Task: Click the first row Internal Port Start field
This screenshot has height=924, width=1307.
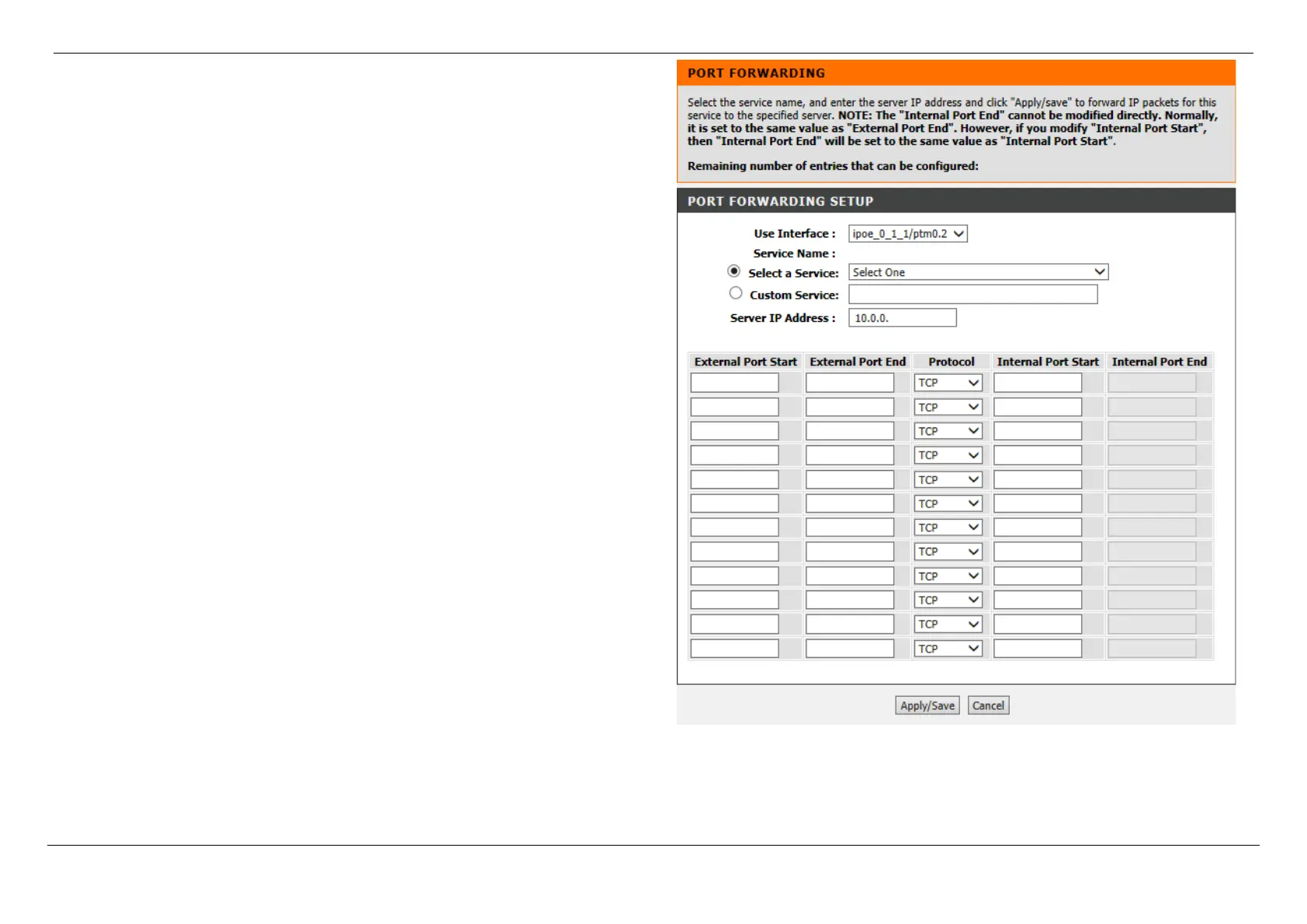Action: (1038, 382)
